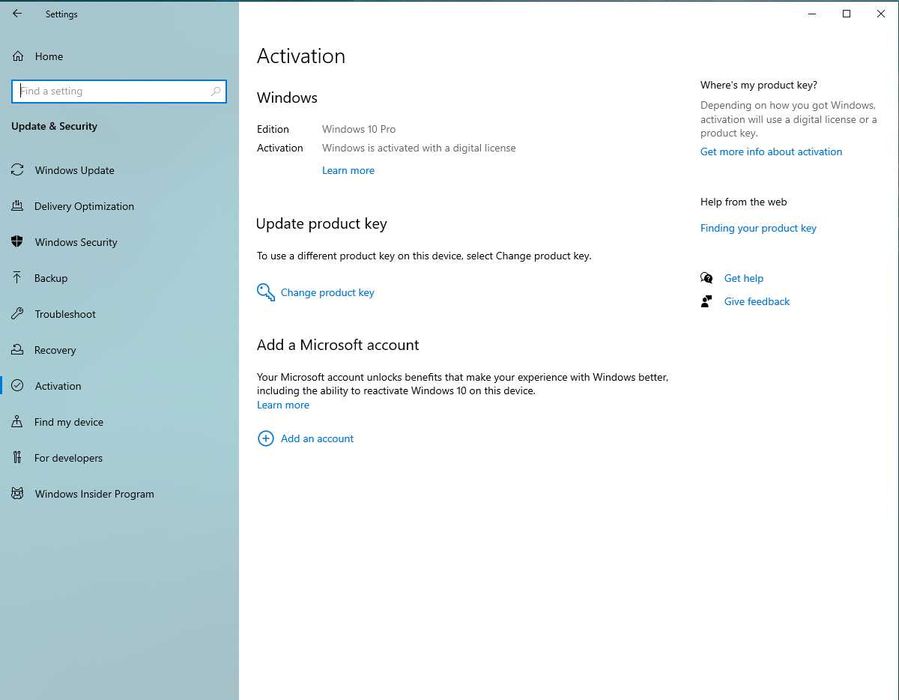This screenshot has width=899, height=700.
Task: Click the Home house icon
Action: [x=17, y=57]
